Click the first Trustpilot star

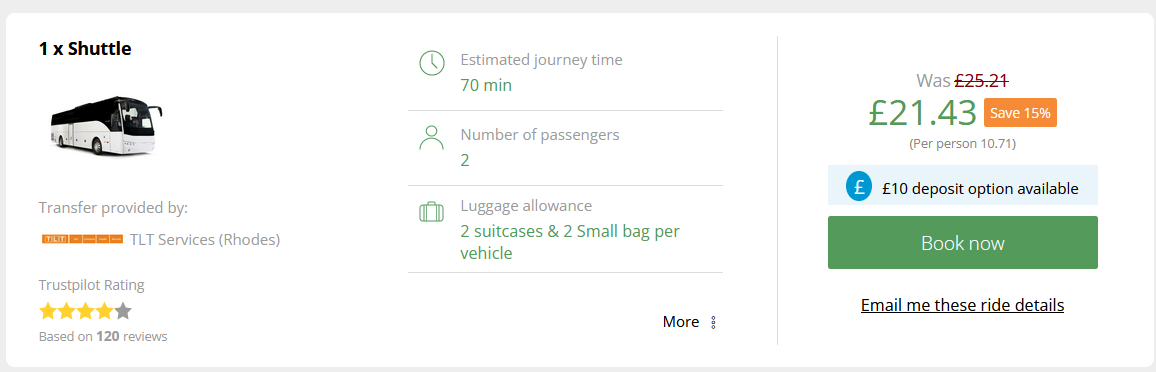click(x=48, y=311)
